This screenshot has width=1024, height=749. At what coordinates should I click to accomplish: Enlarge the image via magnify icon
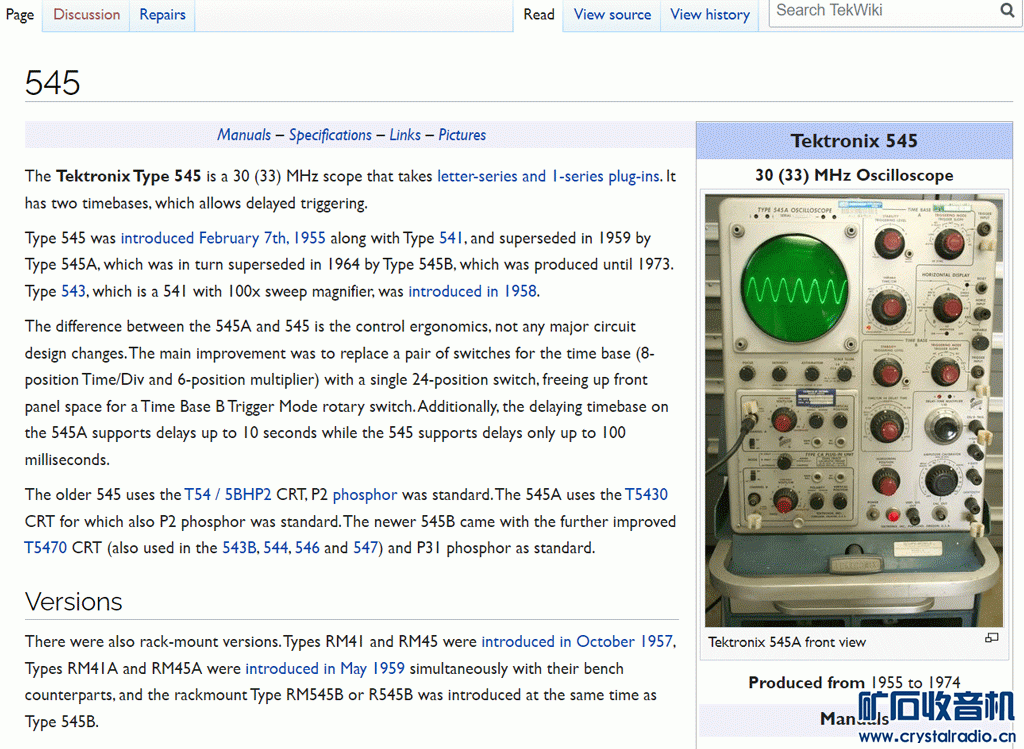point(991,638)
